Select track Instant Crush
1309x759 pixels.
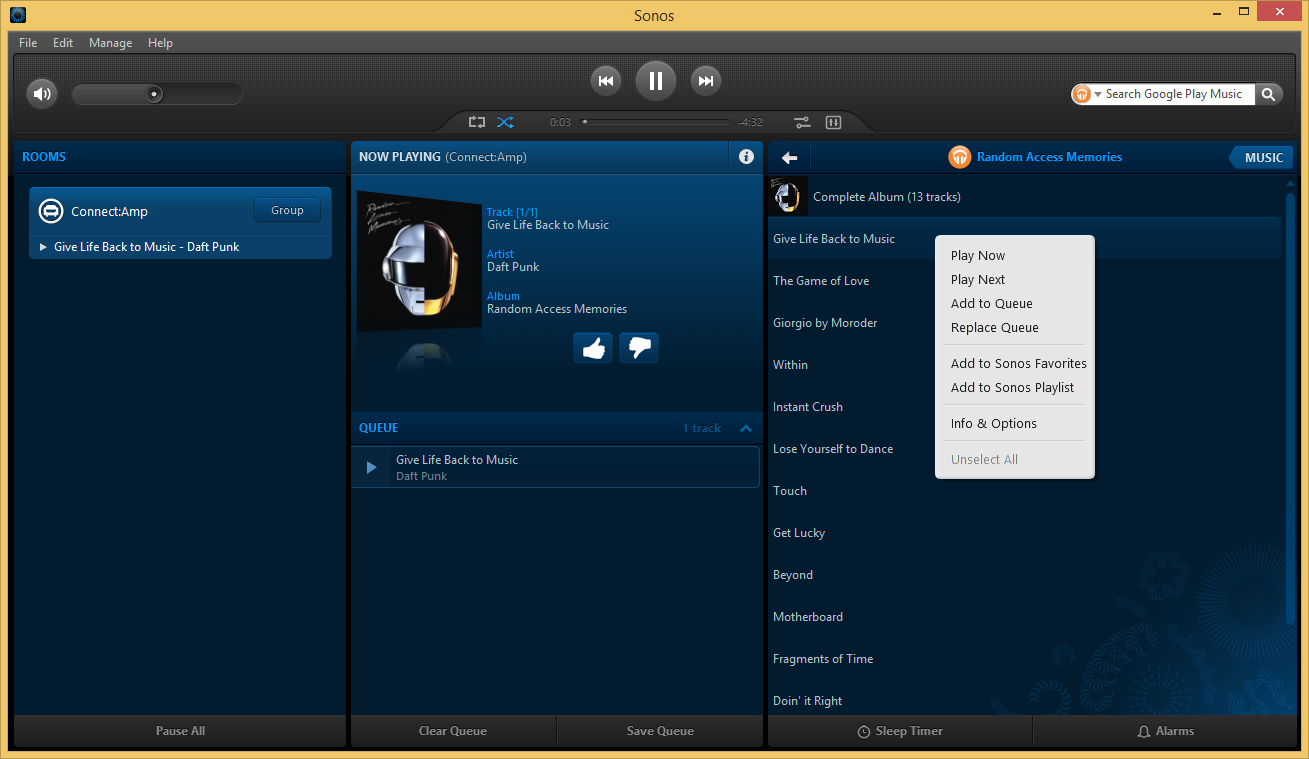[808, 407]
